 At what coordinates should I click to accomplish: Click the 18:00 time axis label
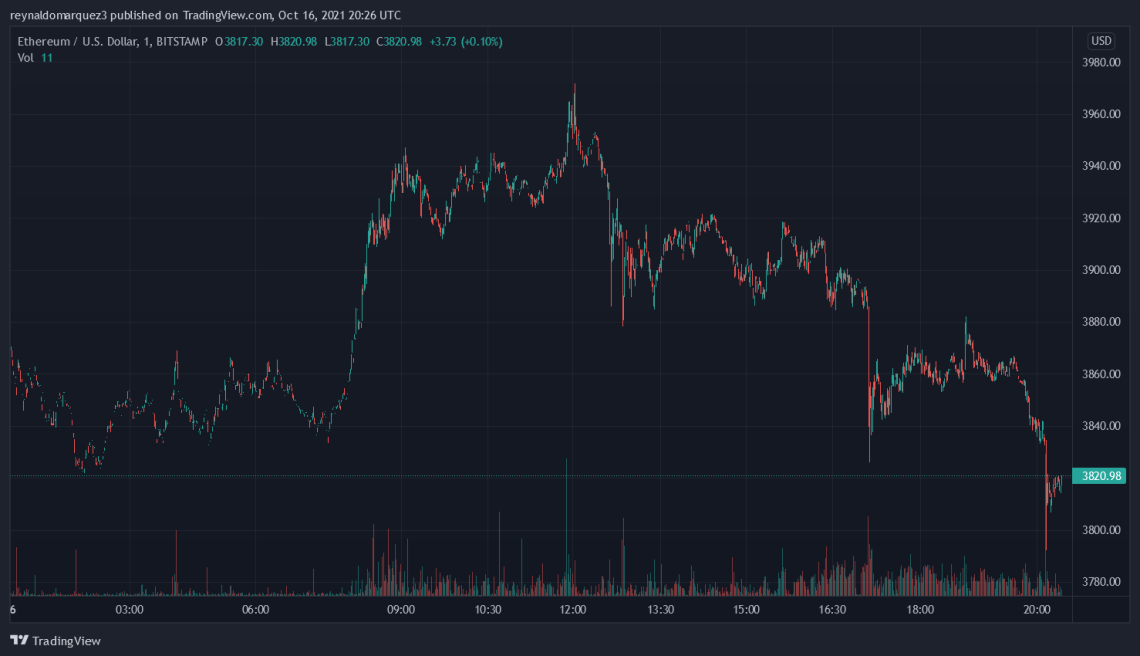920,609
